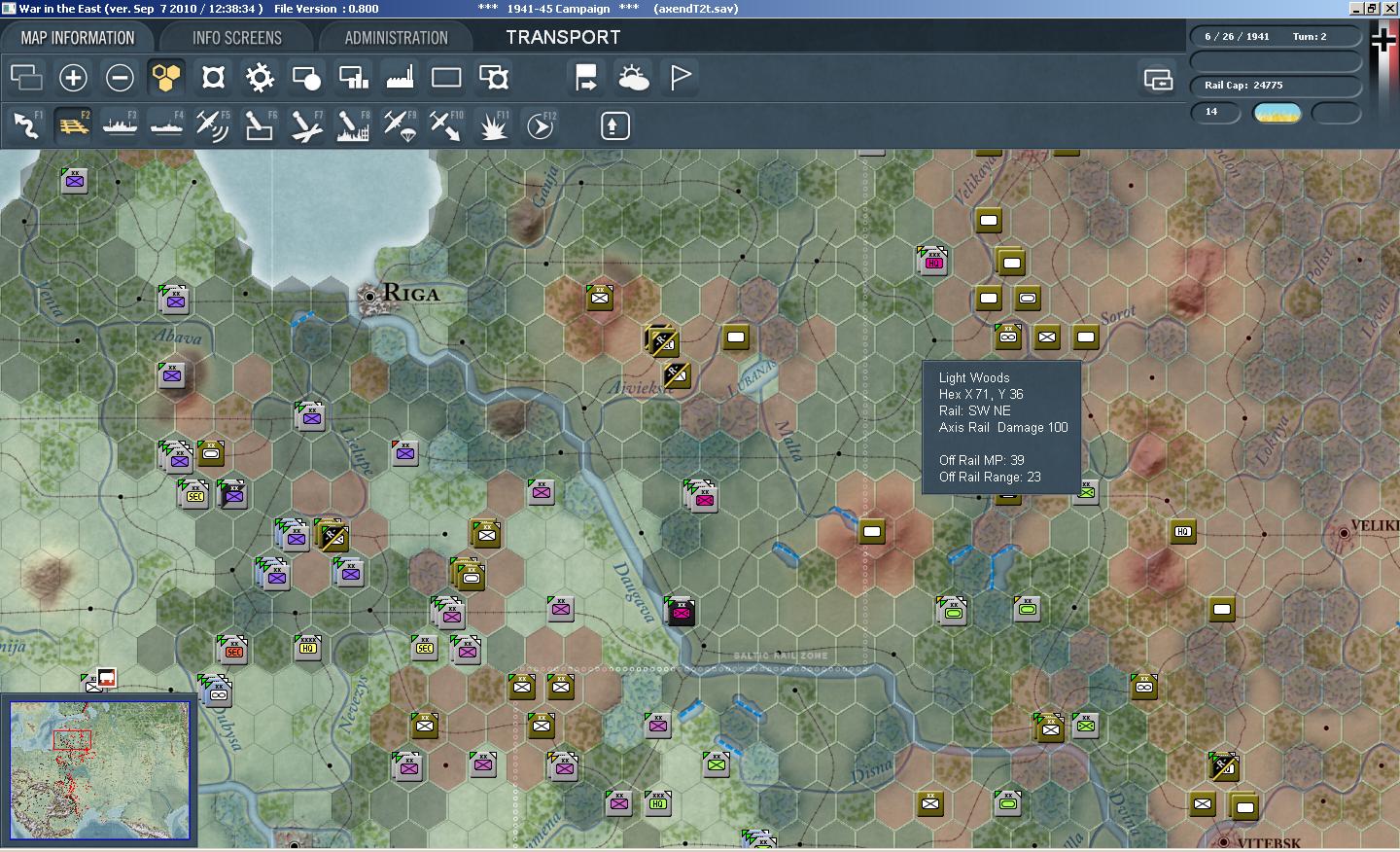Click the F12 circled arrow icon

click(x=541, y=125)
